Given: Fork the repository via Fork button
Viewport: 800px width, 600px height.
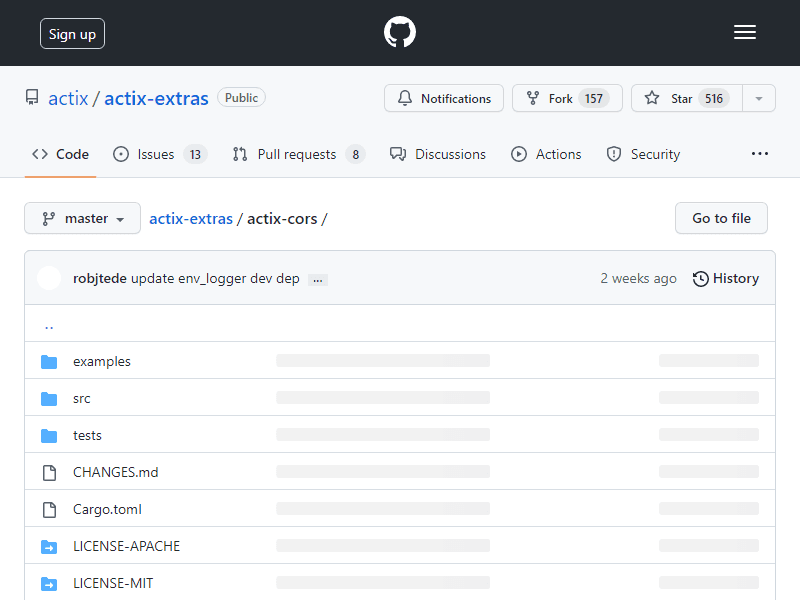Looking at the screenshot, I should coord(567,98).
